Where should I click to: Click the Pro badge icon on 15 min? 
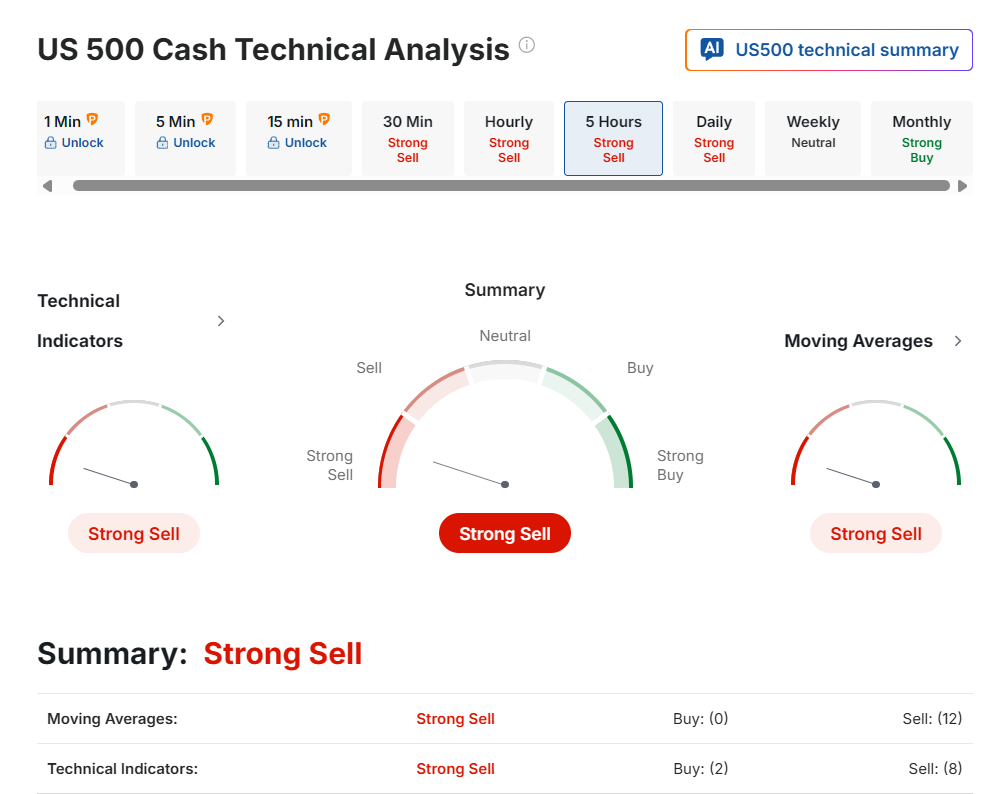click(324, 120)
